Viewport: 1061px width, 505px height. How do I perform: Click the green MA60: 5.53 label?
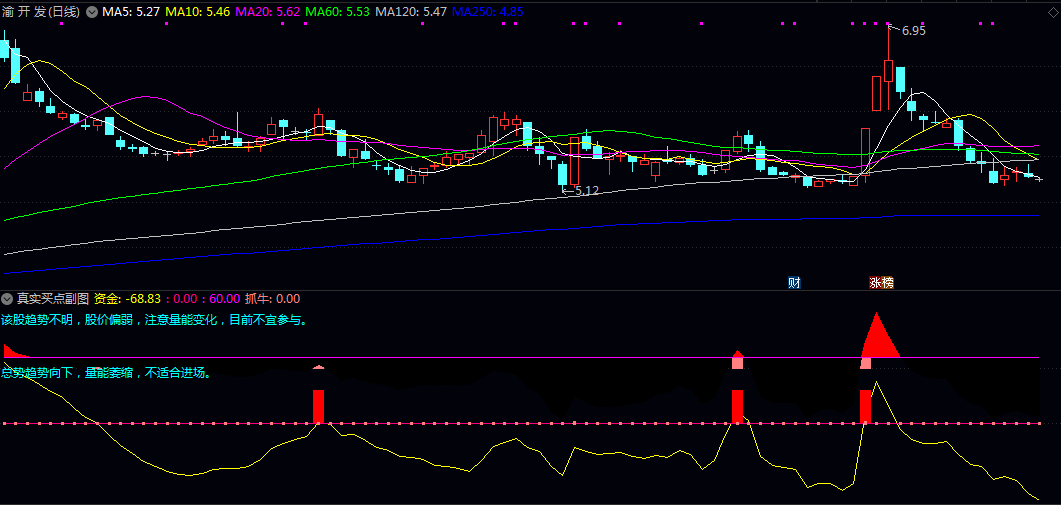point(338,12)
